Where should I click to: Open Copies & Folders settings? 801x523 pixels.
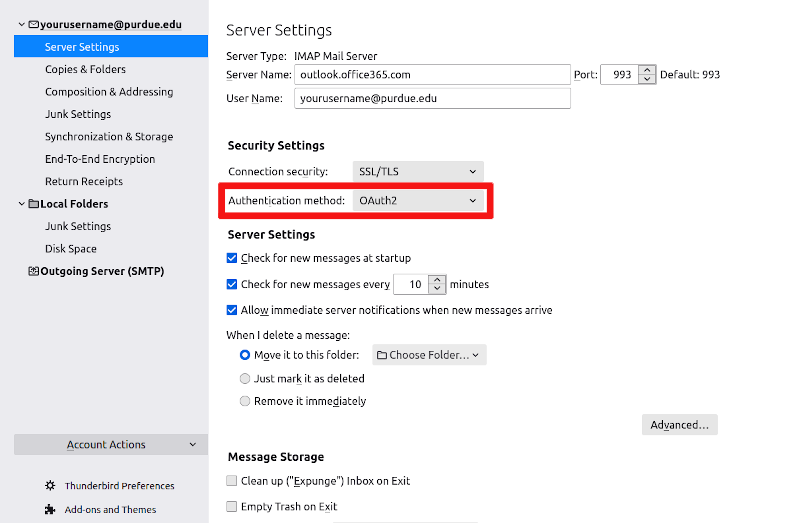pos(83,69)
